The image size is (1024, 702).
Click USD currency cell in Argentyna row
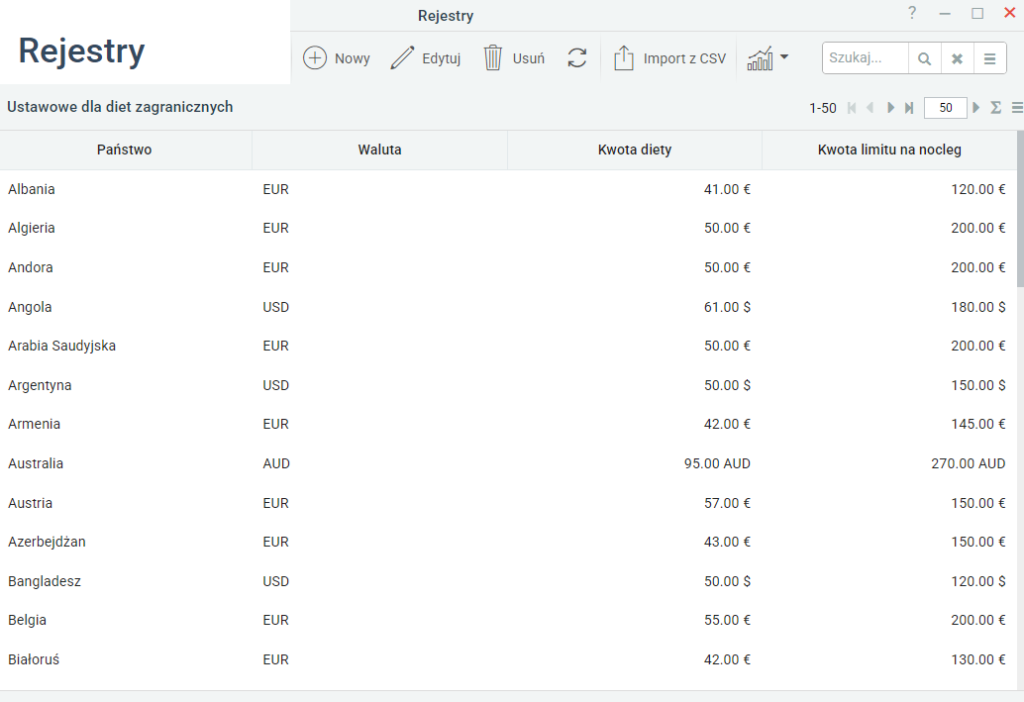tap(276, 385)
